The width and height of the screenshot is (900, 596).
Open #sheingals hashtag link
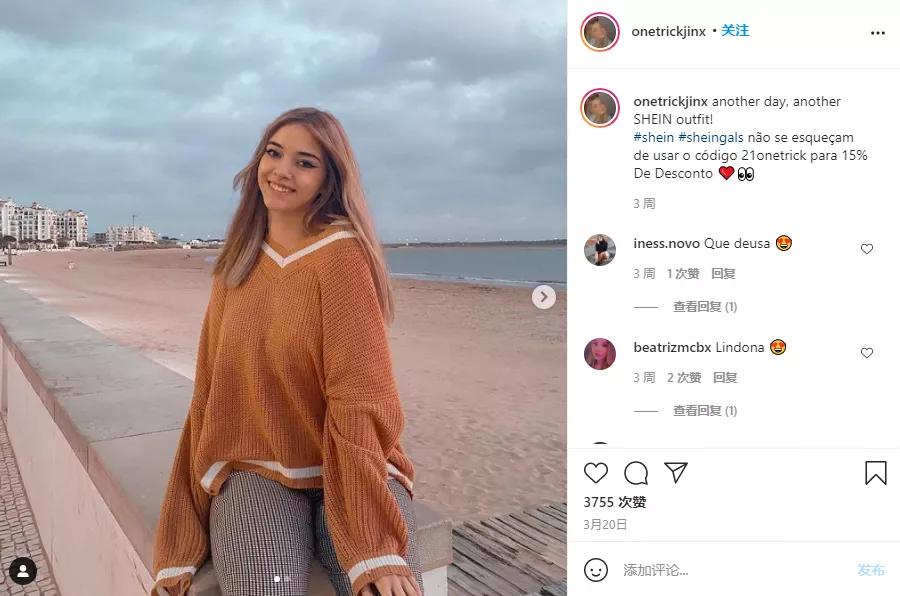(711, 137)
